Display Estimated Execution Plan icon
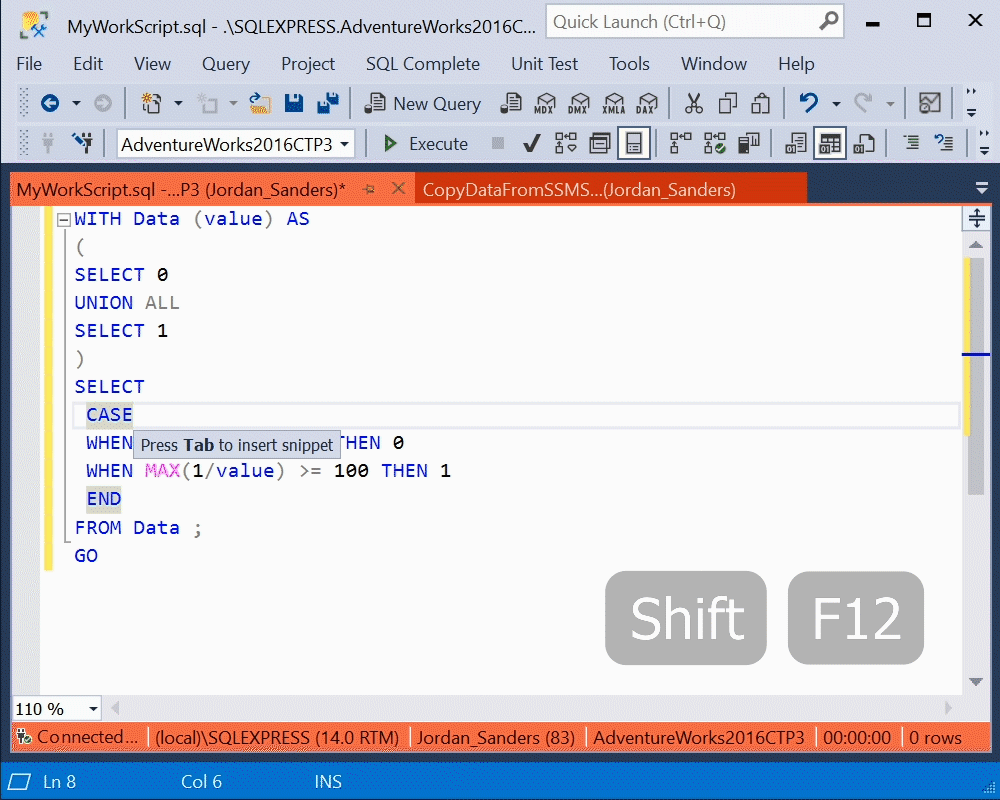Screen dimensions: 1000x800 [x=566, y=143]
